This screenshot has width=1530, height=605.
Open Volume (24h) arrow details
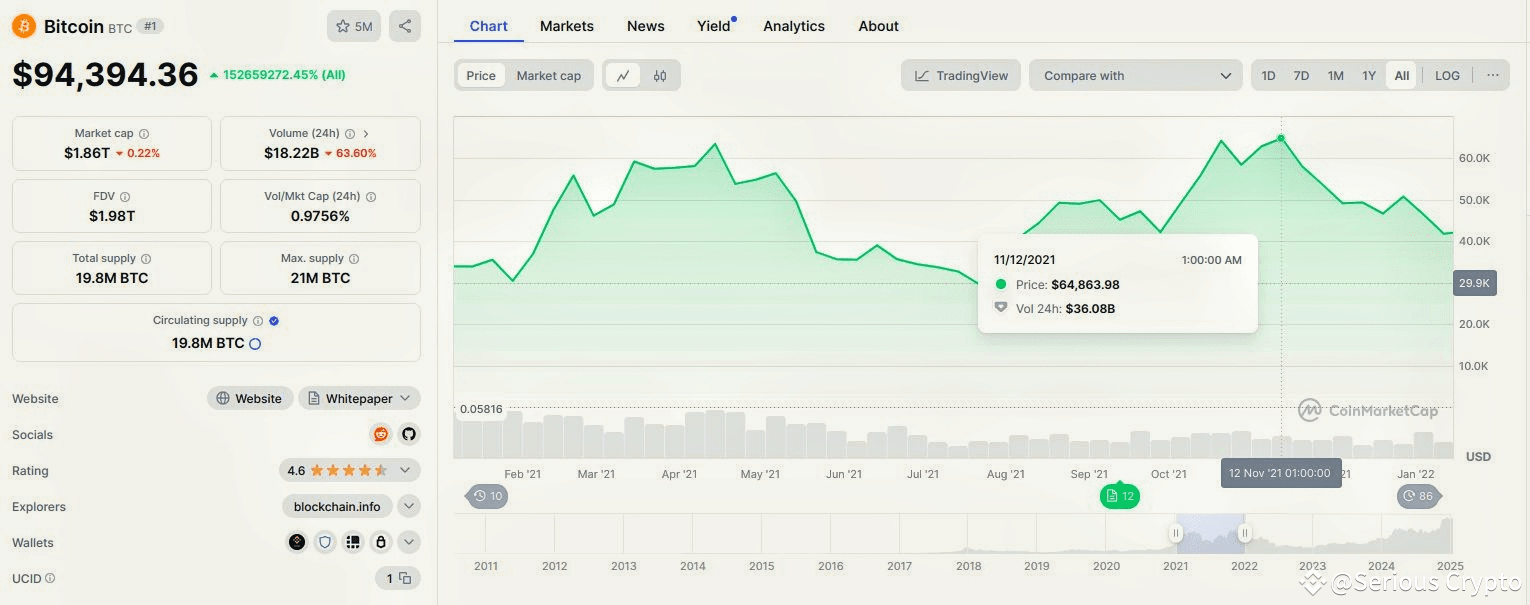tap(366, 134)
